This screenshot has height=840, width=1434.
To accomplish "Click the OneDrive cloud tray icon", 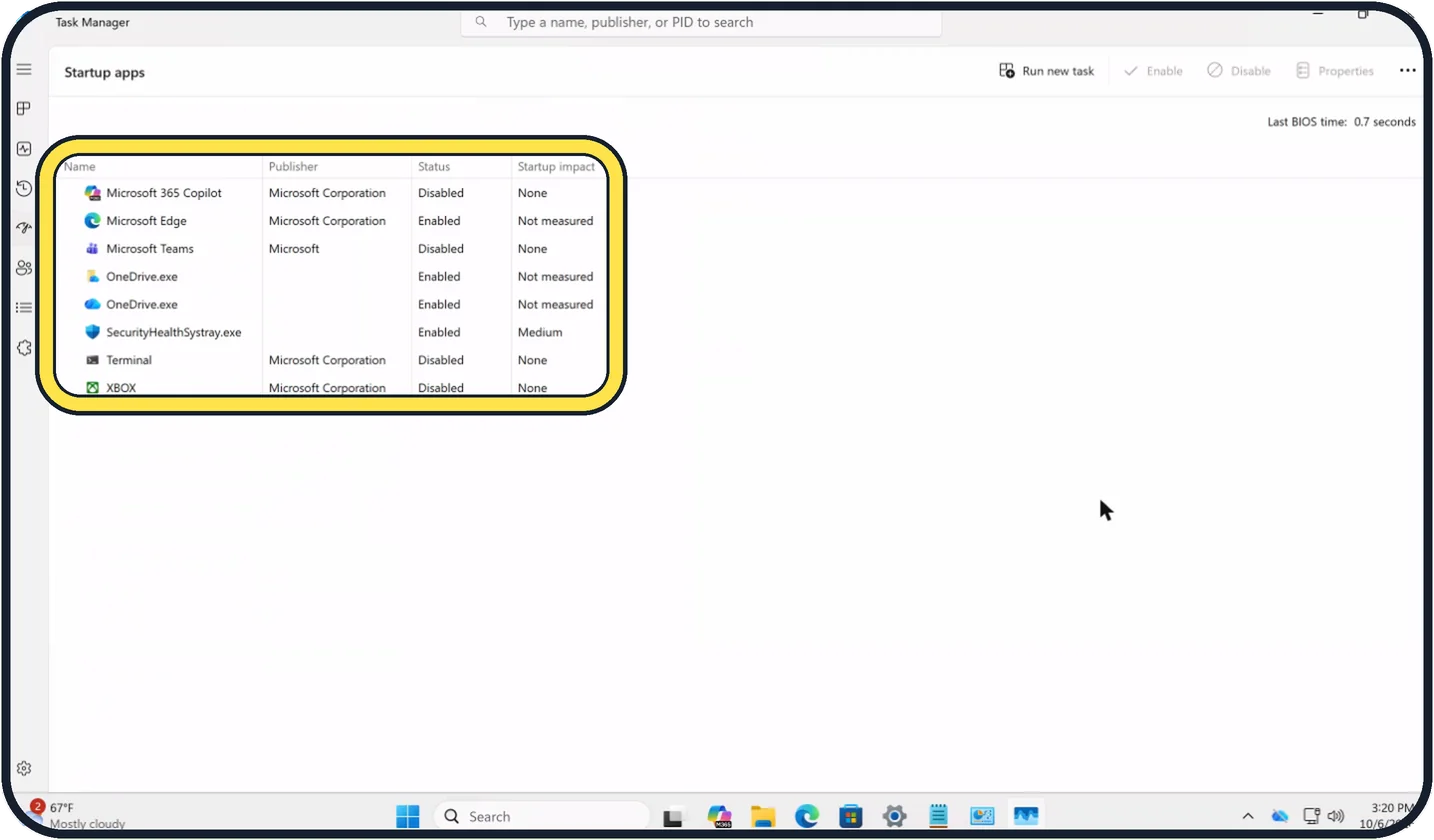I will click(x=1280, y=816).
